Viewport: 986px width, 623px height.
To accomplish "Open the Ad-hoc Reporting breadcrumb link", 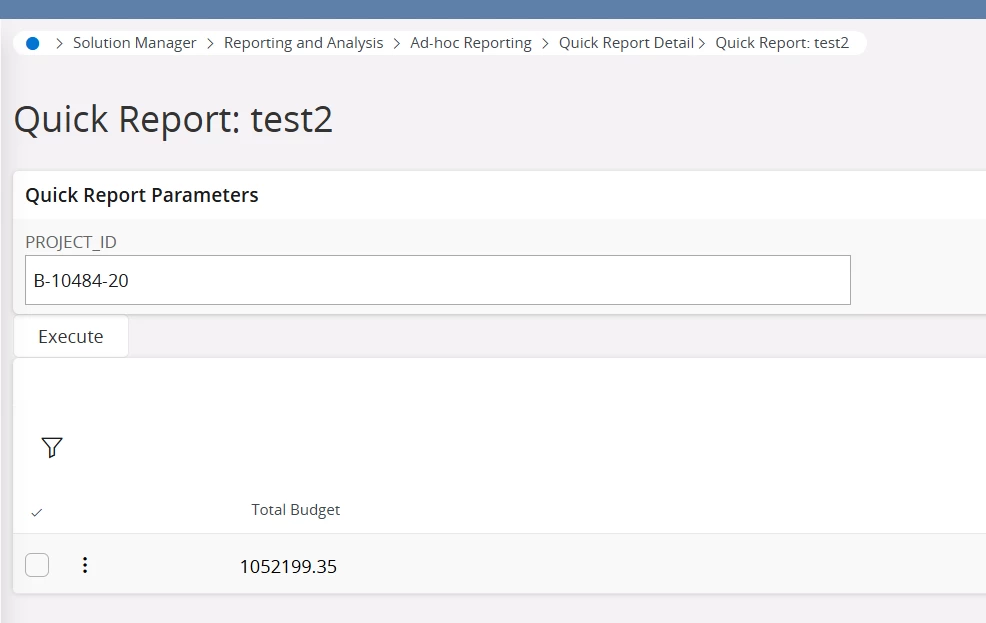I will 471,43.
